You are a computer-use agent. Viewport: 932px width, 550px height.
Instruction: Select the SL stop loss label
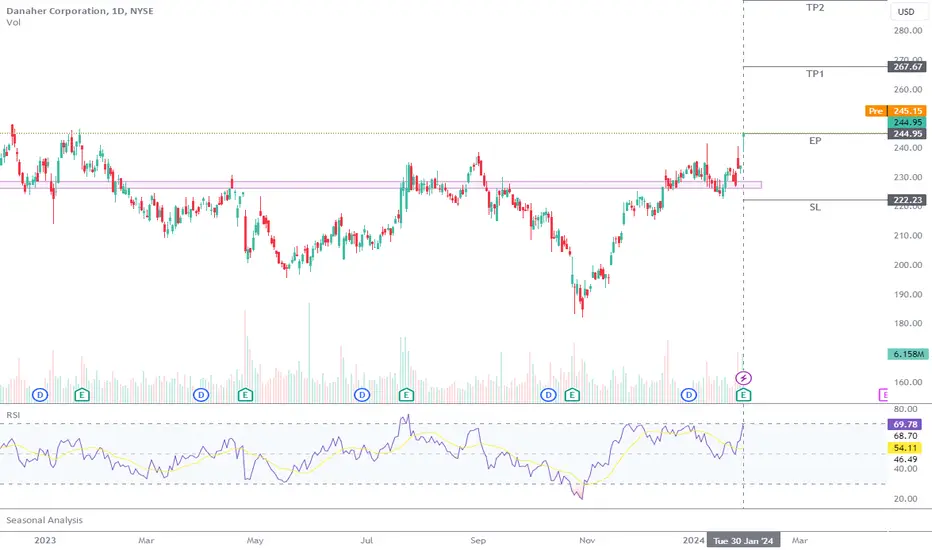pyautogui.click(x=815, y=208)
